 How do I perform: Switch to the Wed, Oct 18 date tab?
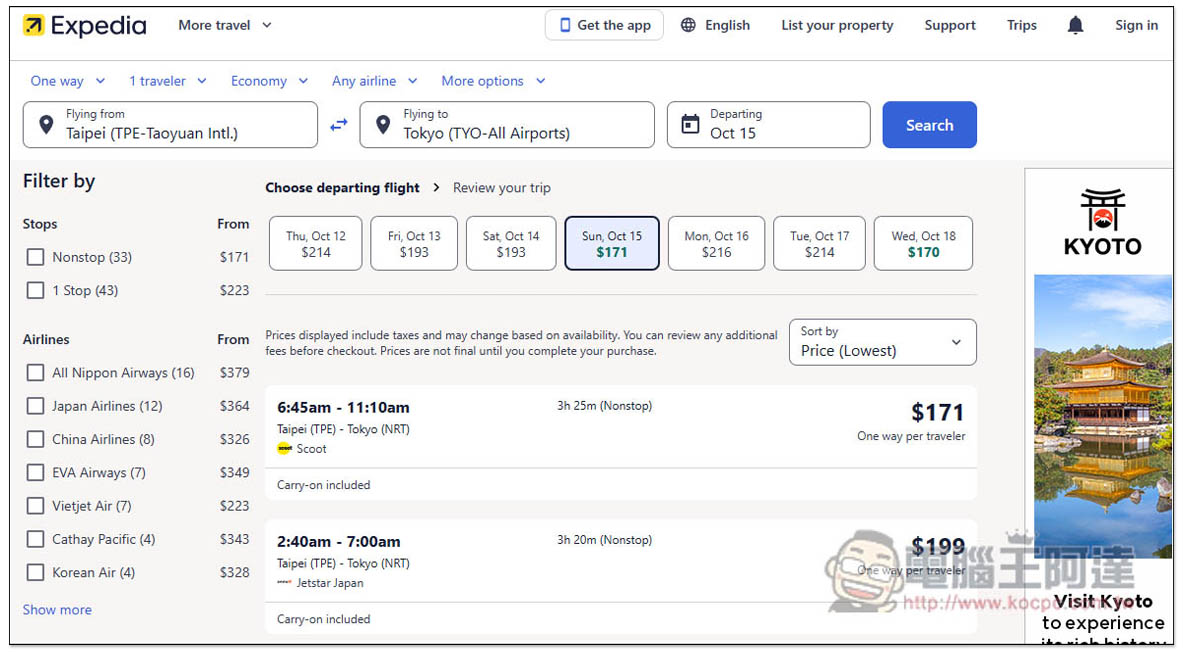(923, 244)
